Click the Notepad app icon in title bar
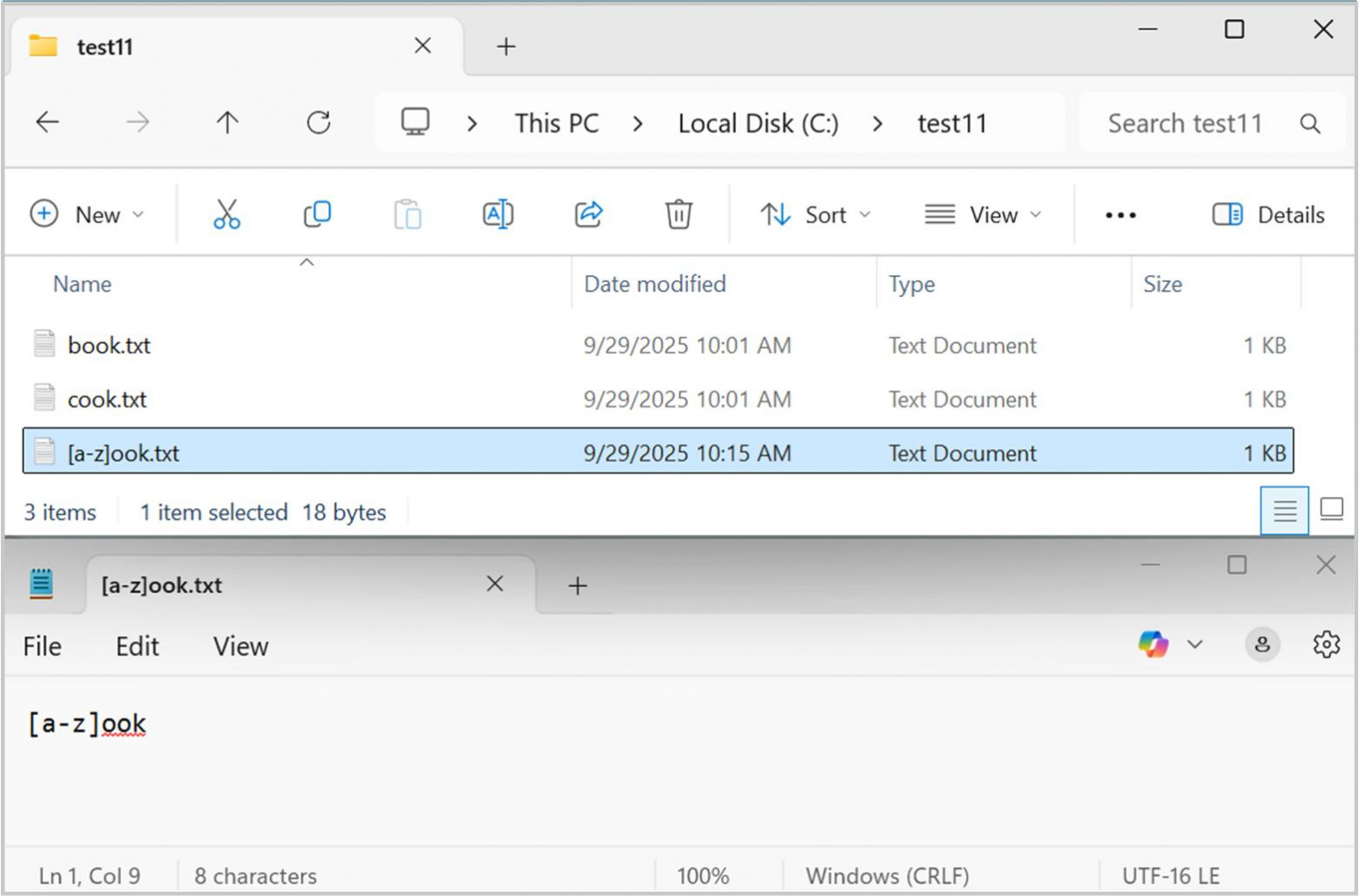The height and width of the screenshot is (896, 1359). click(41, 583)
